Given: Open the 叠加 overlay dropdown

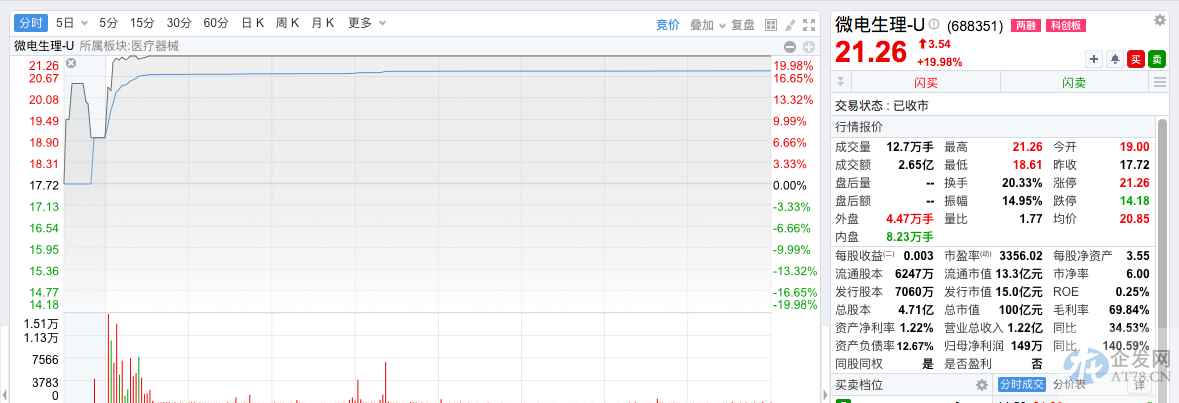Looking at the screenshot, I should pyautogui.click(x=706, y=23).
